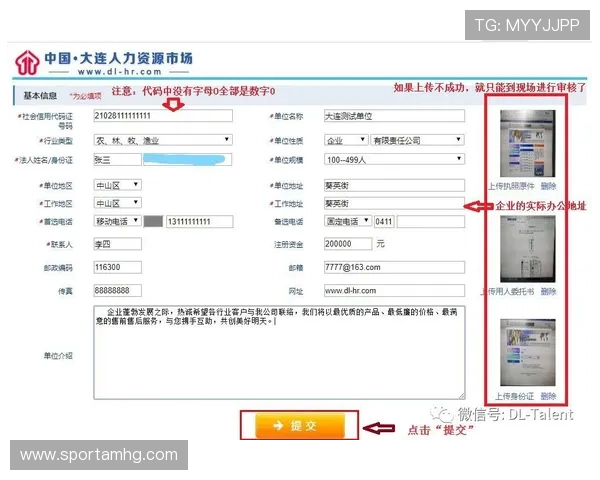Open the 单位地区 中山区 dropdown
600x480 pixels.
pos(117,185)
